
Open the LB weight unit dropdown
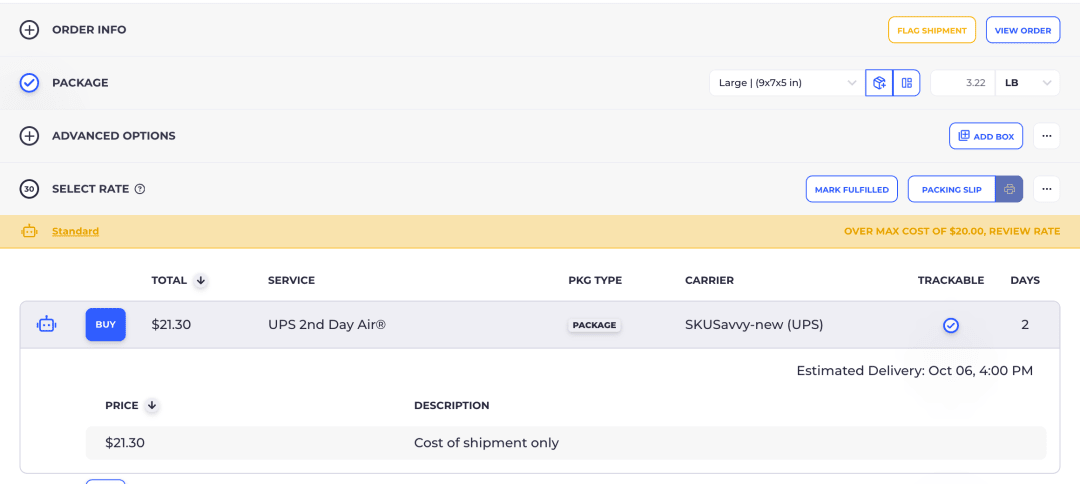(1028, 83)
